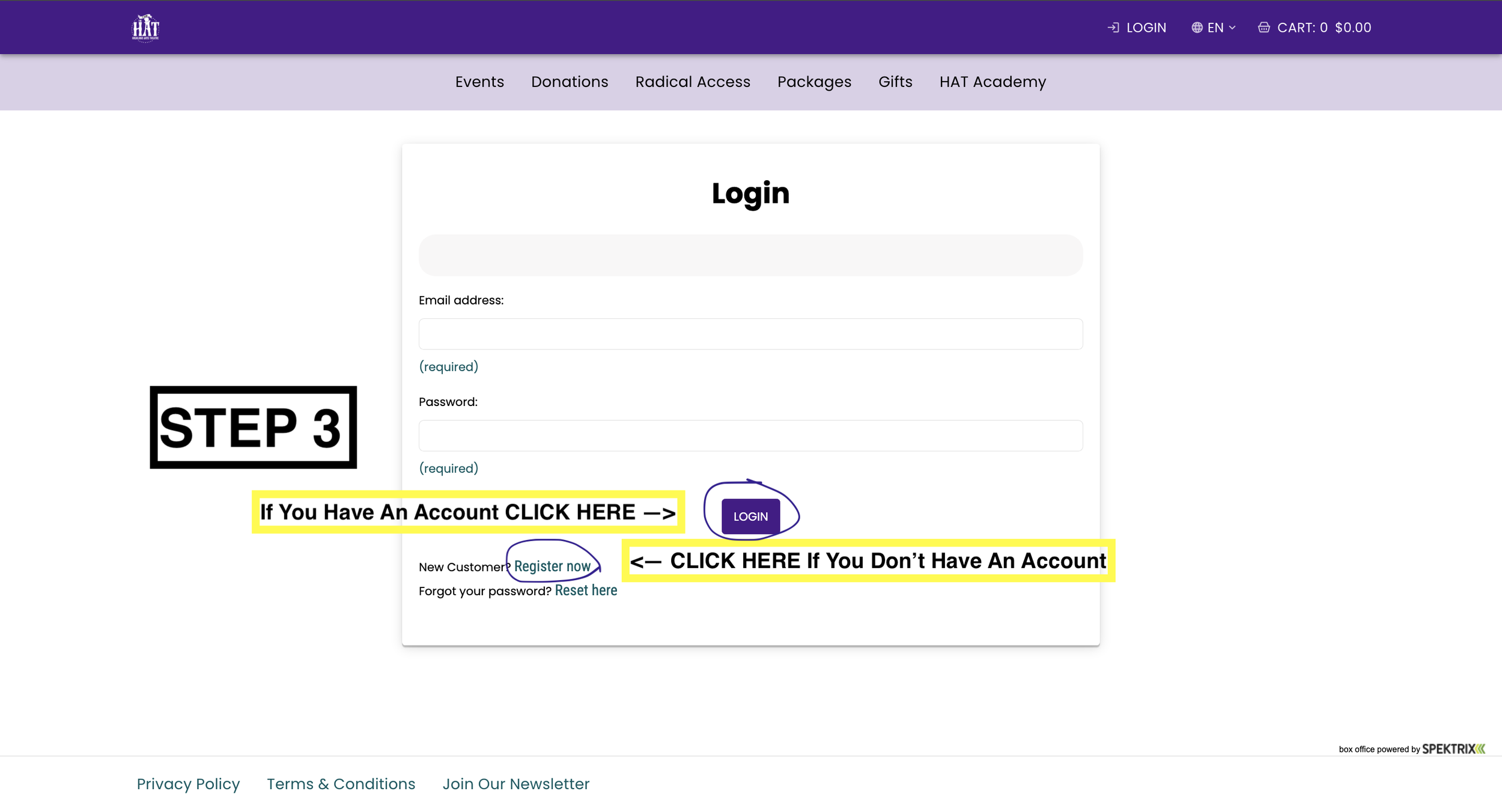Navigate to Gifts

[895, 82]
